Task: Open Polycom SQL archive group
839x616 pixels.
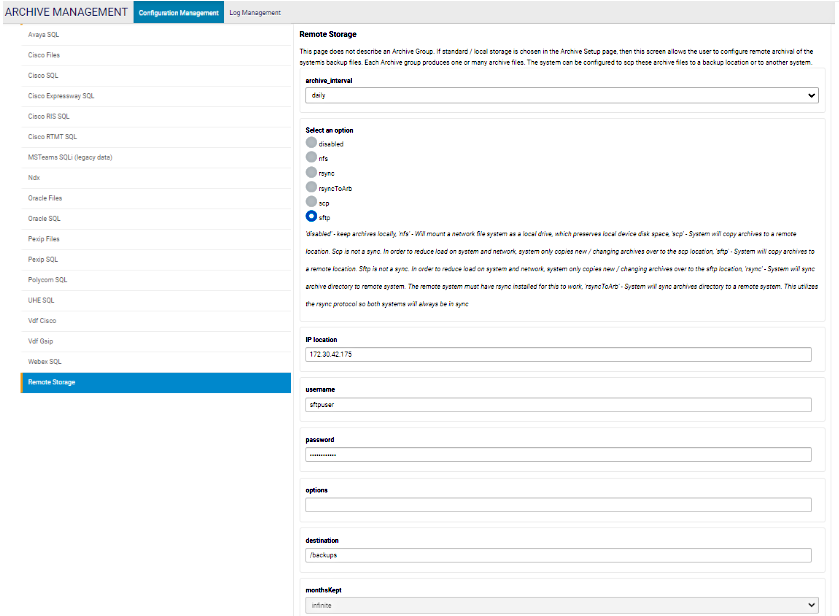Action: click(x=156, y=280)
